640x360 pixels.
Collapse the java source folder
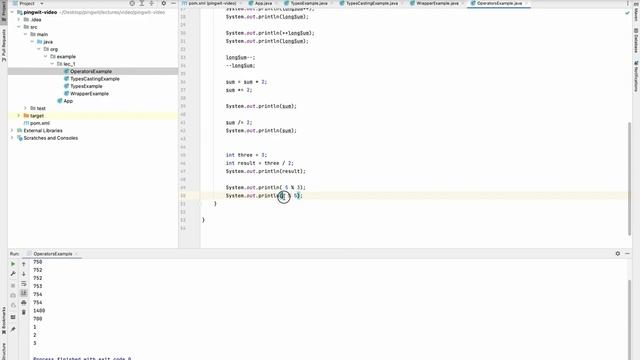coord(32,42)
